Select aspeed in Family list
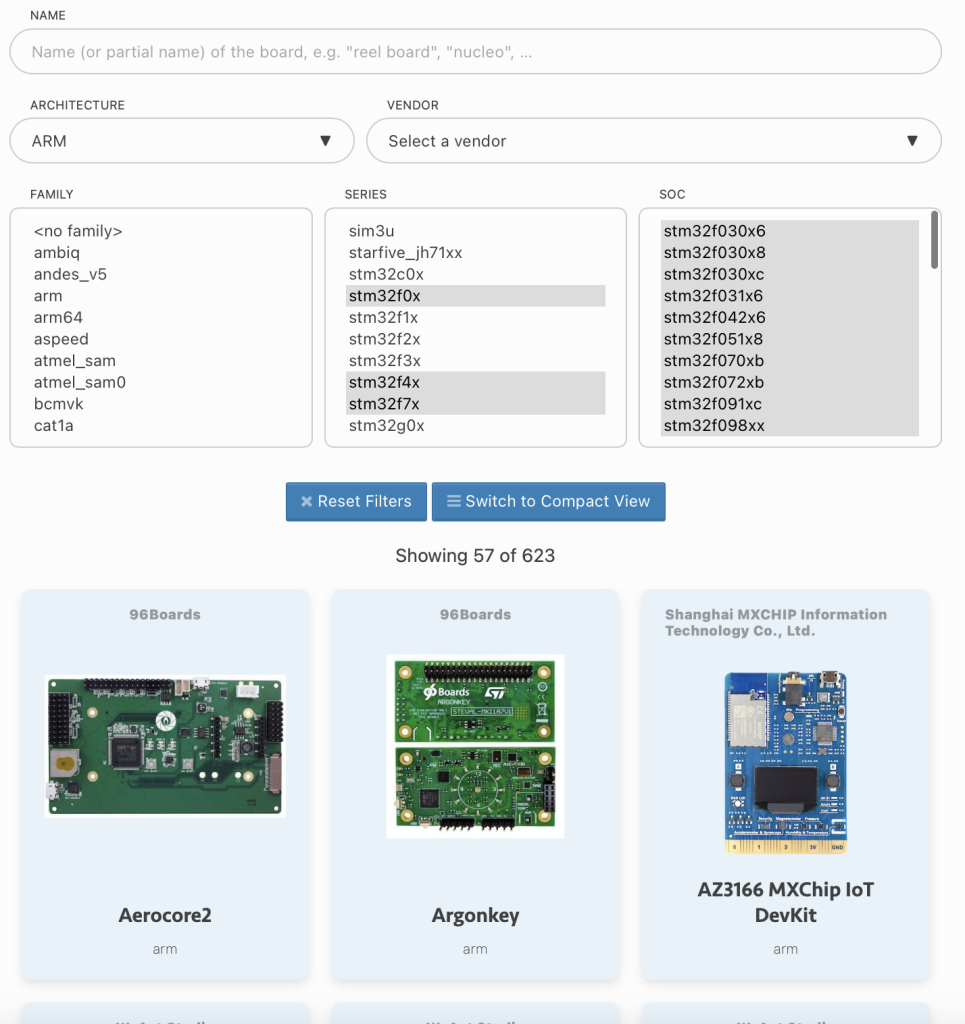This screenshot has width=965, height=1024. pos(161,339)
